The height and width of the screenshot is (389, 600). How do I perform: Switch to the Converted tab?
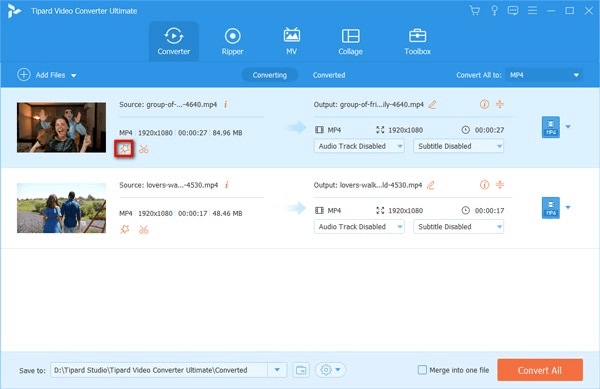click(x=329, y=75)
